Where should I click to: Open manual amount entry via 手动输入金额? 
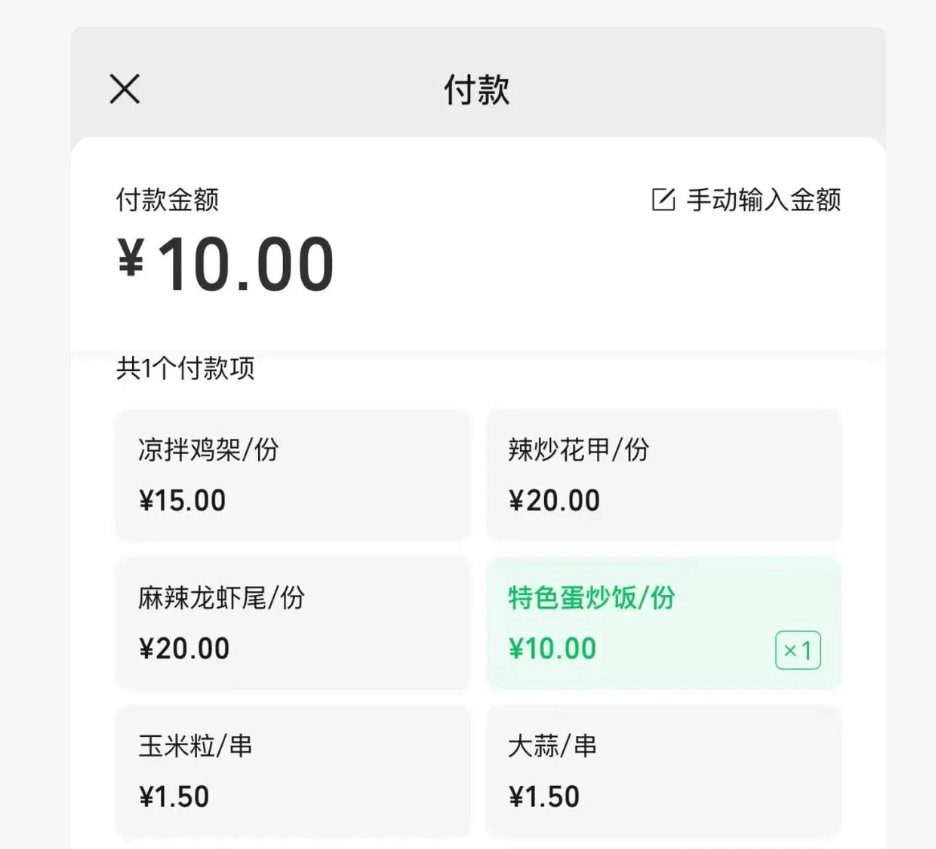coord(764,200)
